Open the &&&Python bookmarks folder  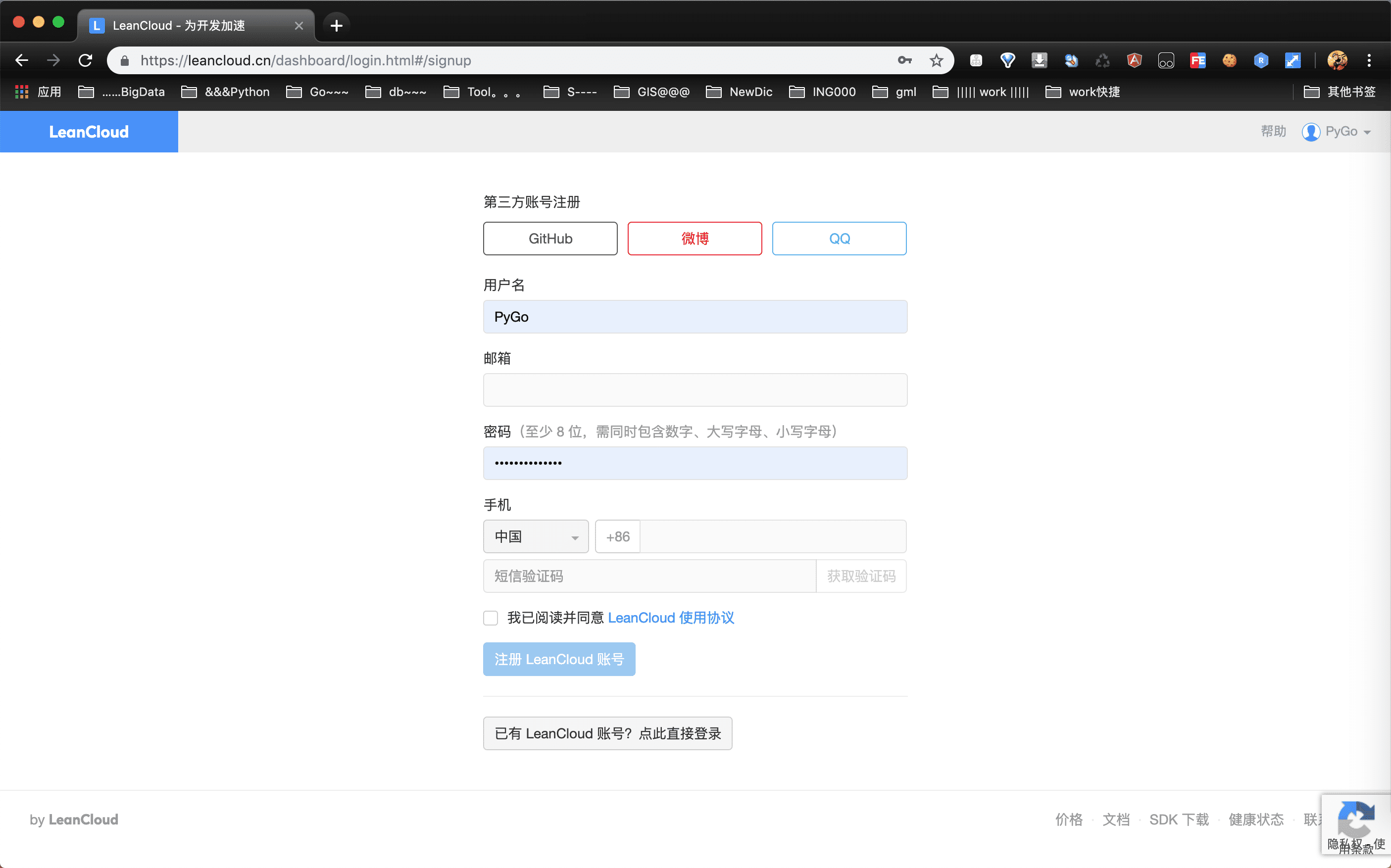[x=226, y=92]
